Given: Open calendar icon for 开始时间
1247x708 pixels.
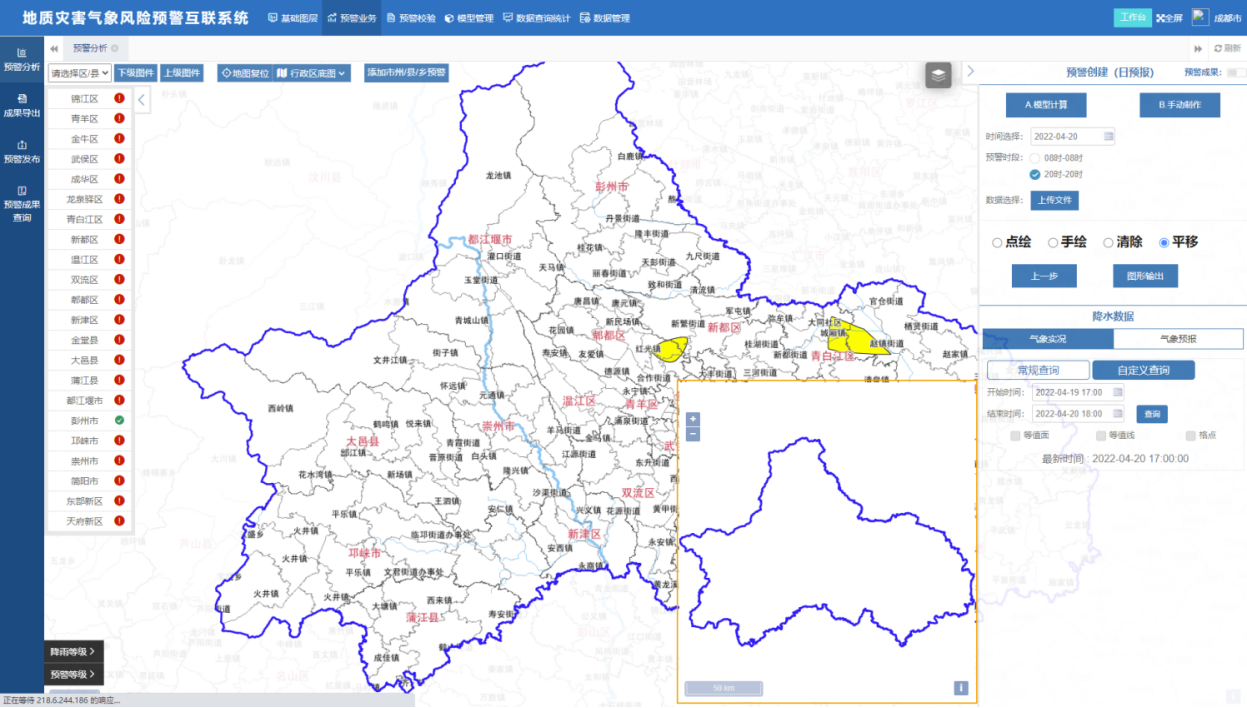Looking at the screenshot, I should pyautogui.click(x=1118, y=392).
